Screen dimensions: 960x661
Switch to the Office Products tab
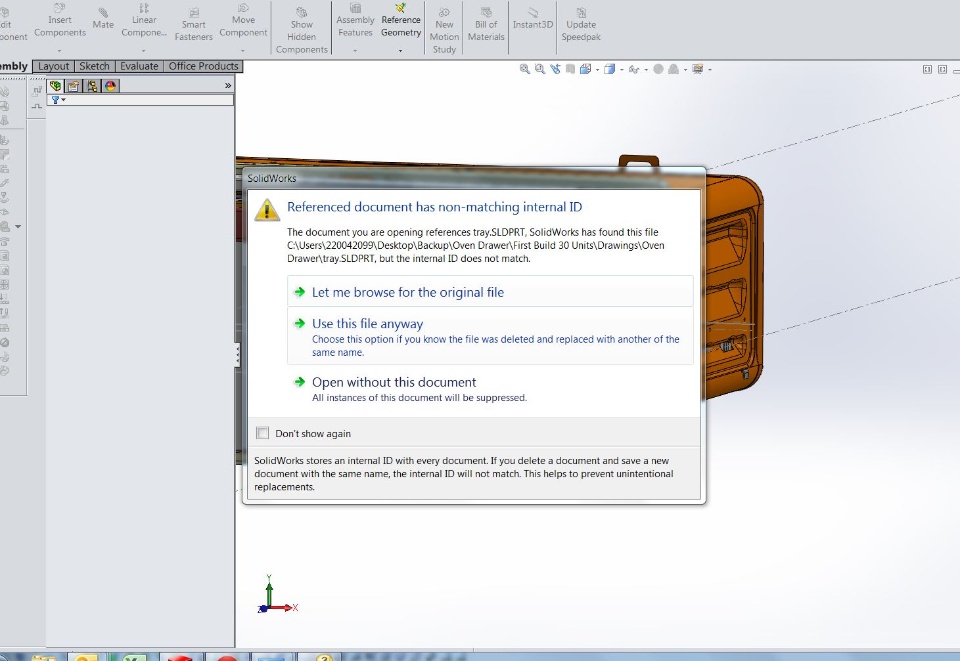coord(203,66)
